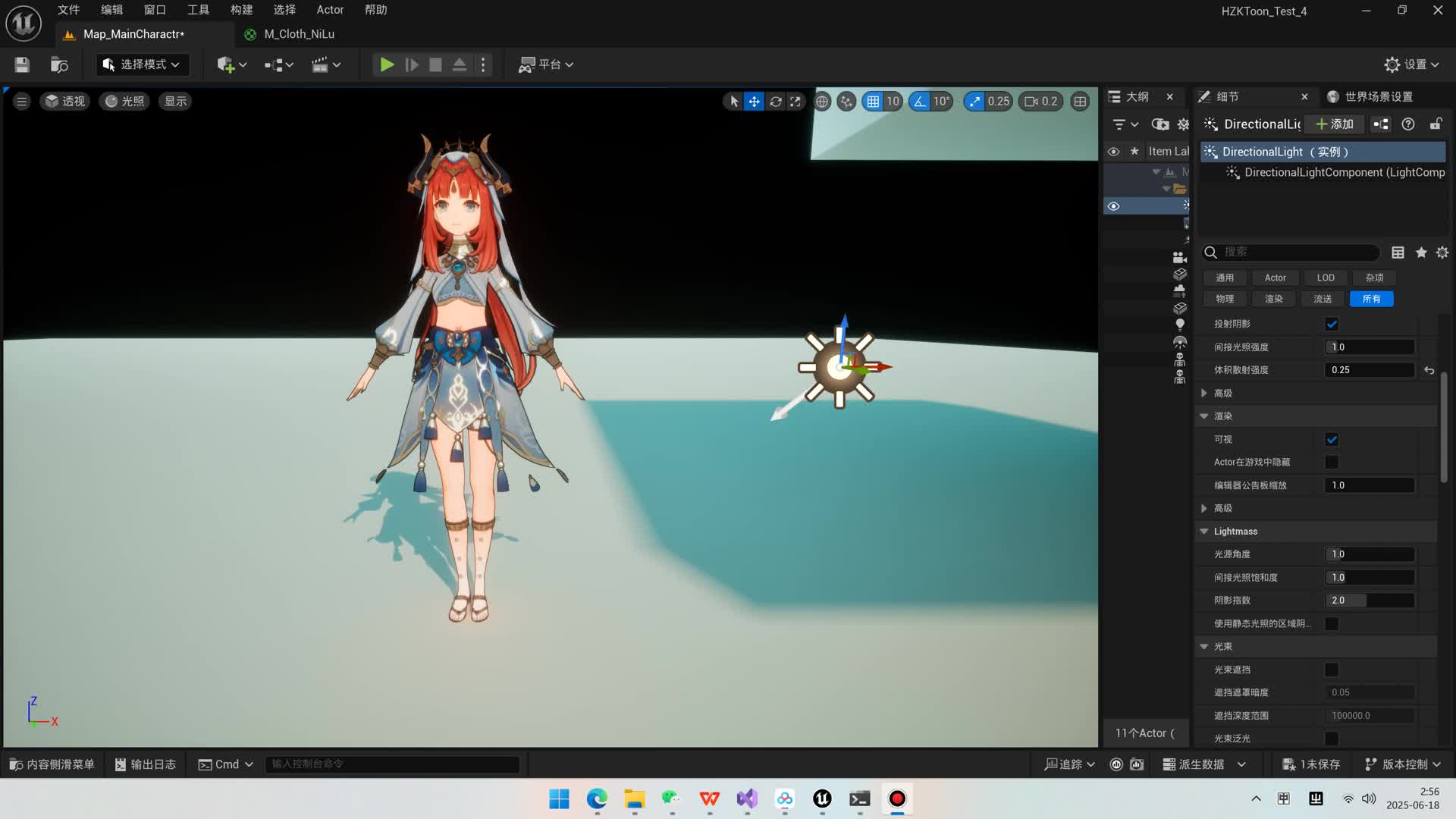Toggle scale snapping icon
1456x819 pixels.
pyautogui.click(x=974, y=102)
